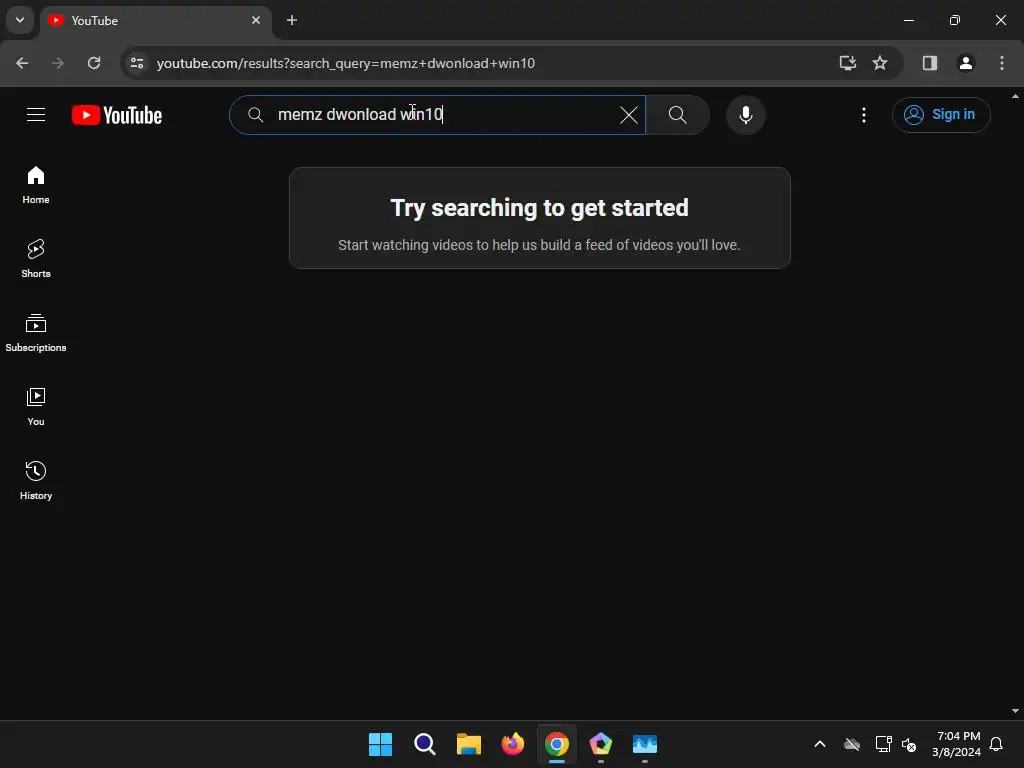Image resolution: width=1024 pixels, height=768 pixels.
Task: Click the Sign in button
Action: coord(940,115)
